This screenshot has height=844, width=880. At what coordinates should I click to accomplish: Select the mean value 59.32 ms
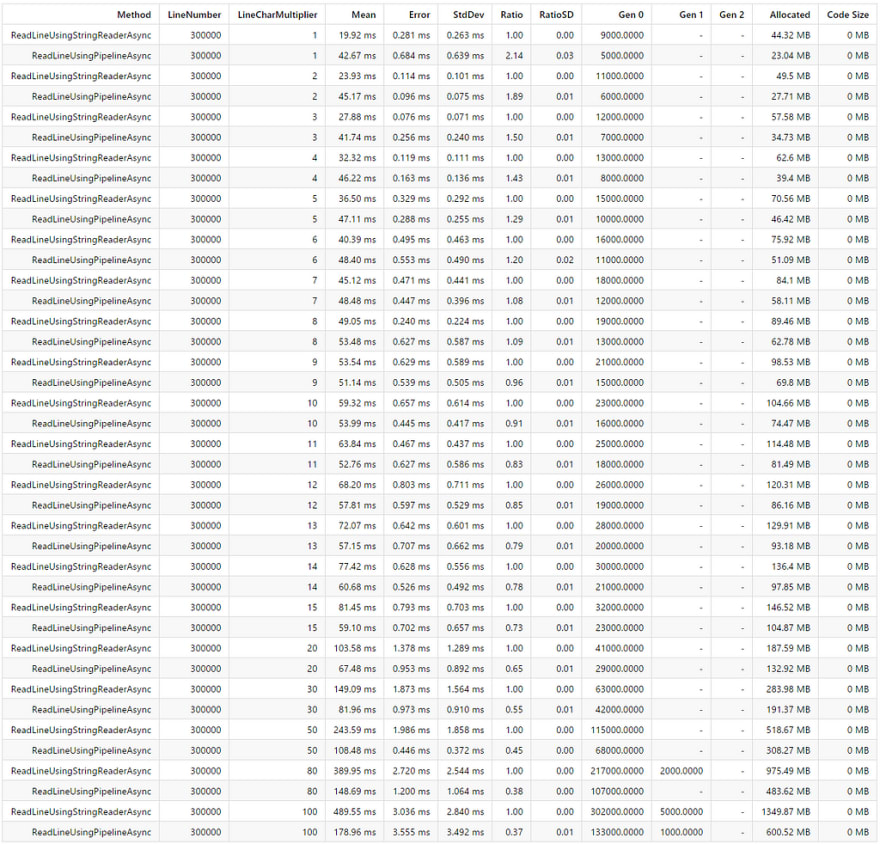358,403
